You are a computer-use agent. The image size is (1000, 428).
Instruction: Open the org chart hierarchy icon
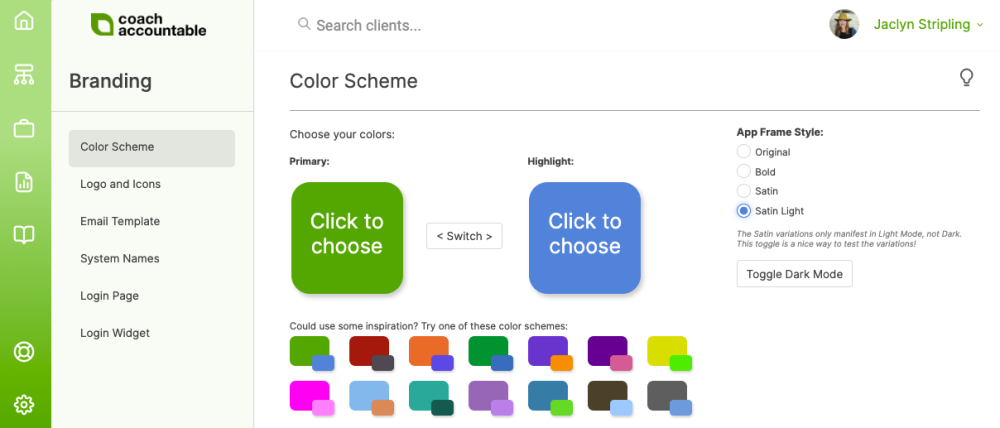pyautogui.click(x=24, y=74)
